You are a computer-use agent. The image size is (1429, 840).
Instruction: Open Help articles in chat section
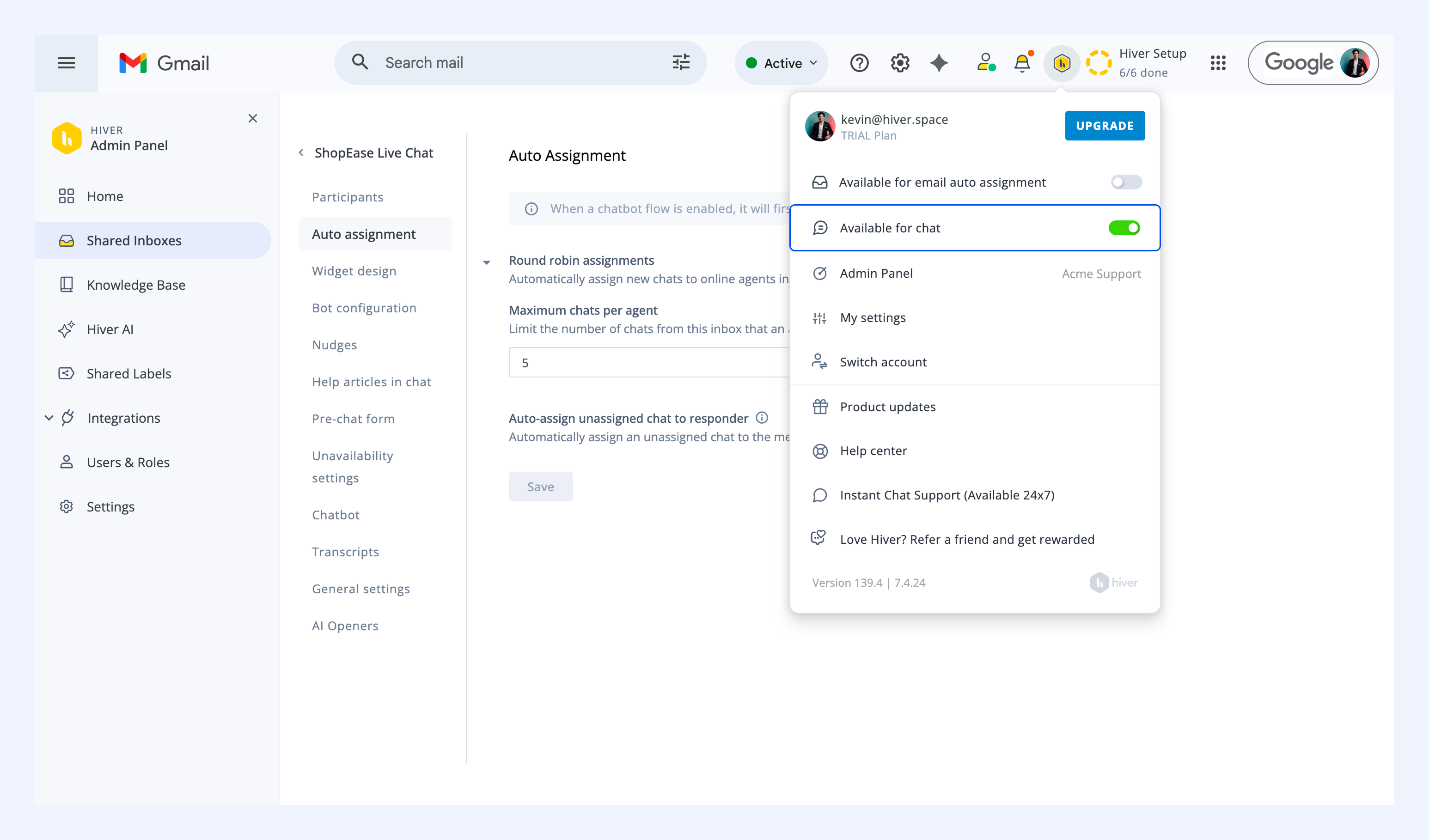pos(372,382)
